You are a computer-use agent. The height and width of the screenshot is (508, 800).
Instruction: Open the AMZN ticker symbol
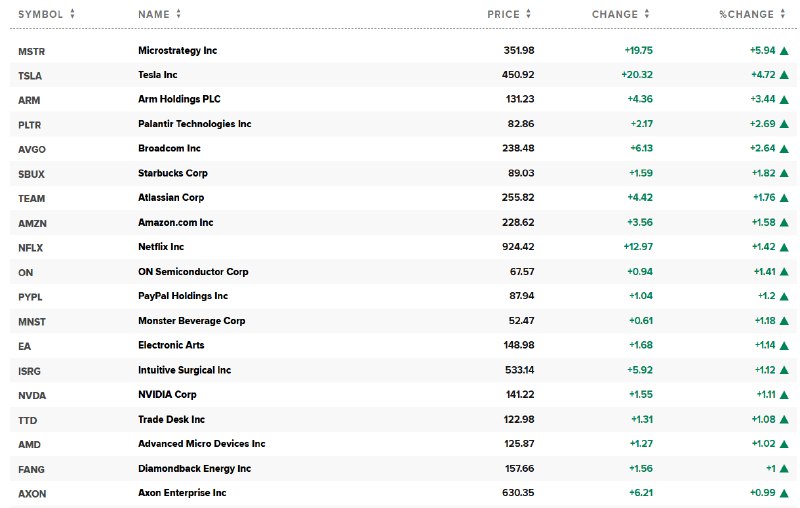(32, 223)
